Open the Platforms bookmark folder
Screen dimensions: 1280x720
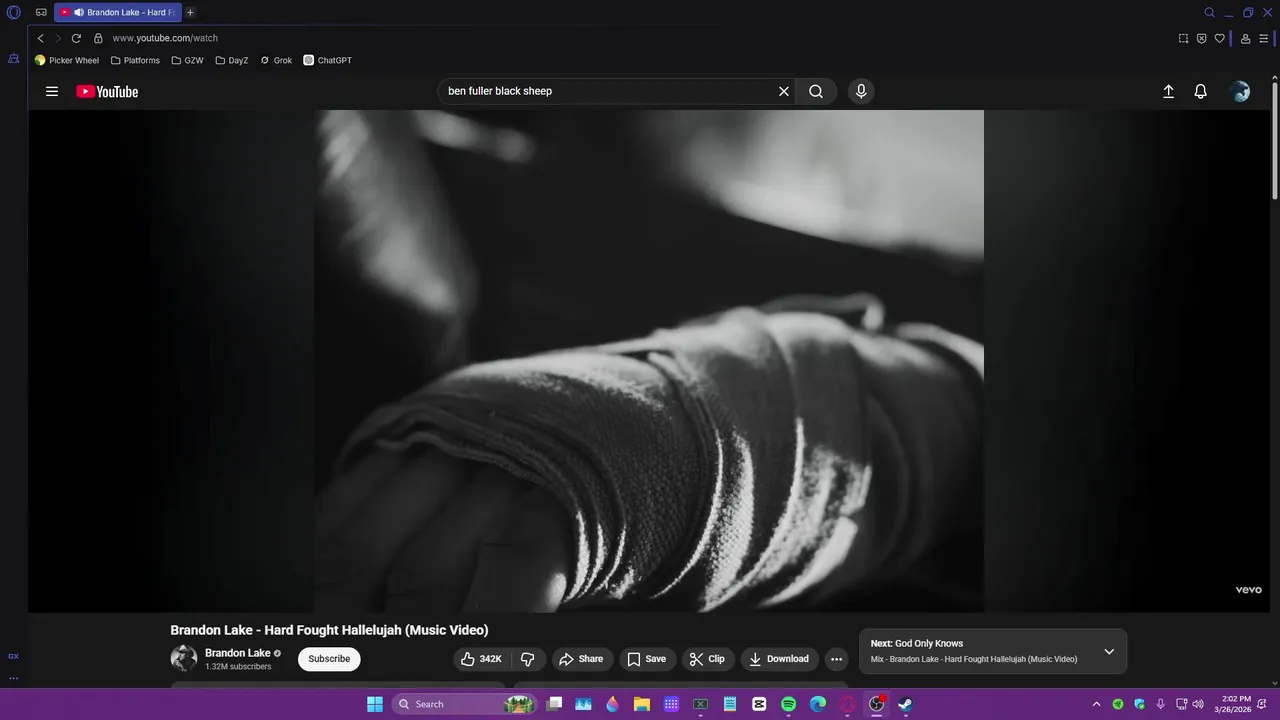(x=135, y=60)
